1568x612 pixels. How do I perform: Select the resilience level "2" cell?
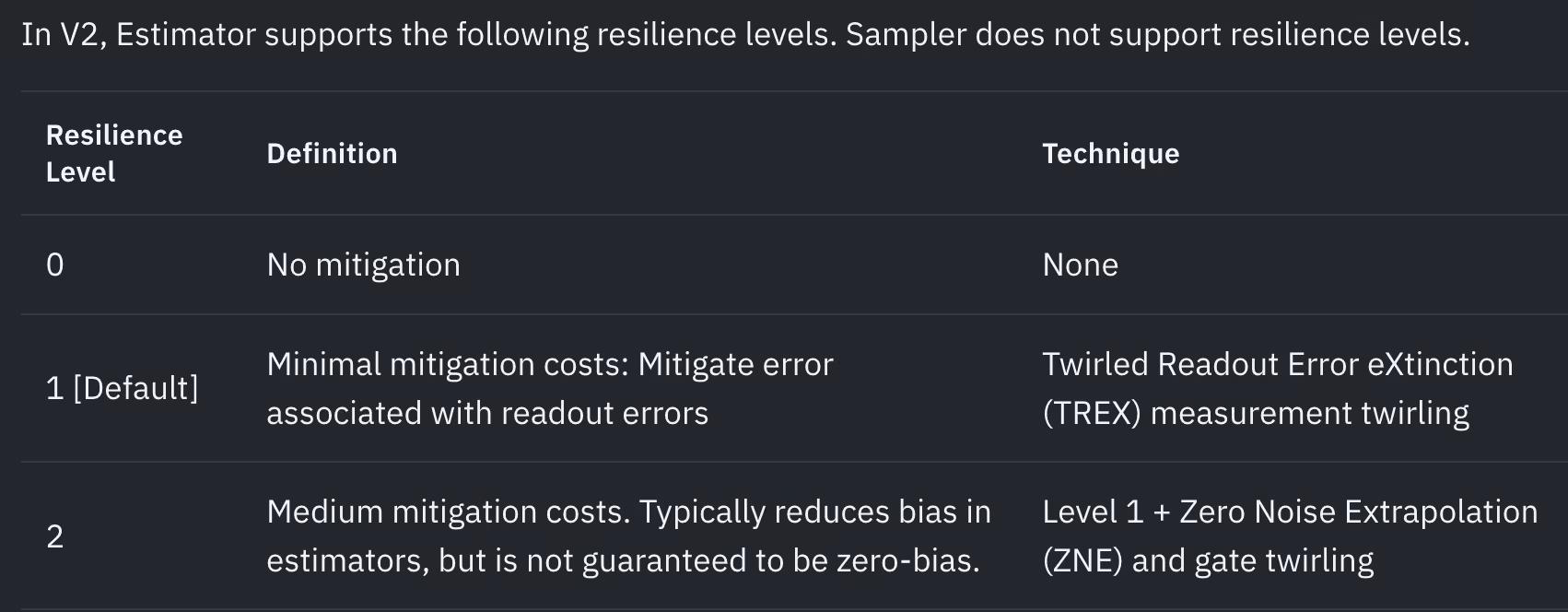point(55,536)
